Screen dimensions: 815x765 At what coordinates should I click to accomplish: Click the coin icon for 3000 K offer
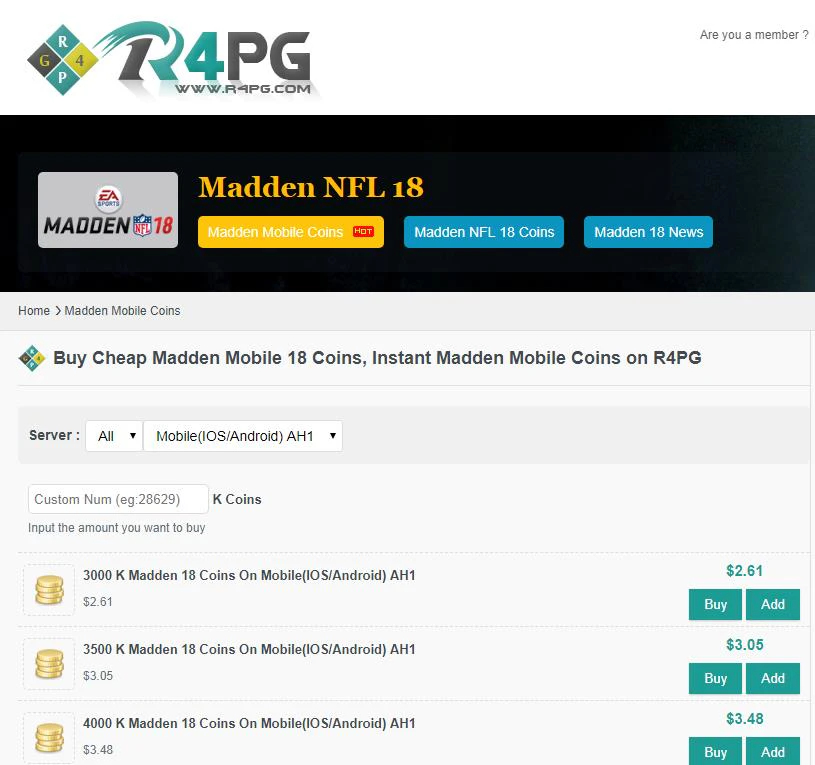(x=49, y=590)
